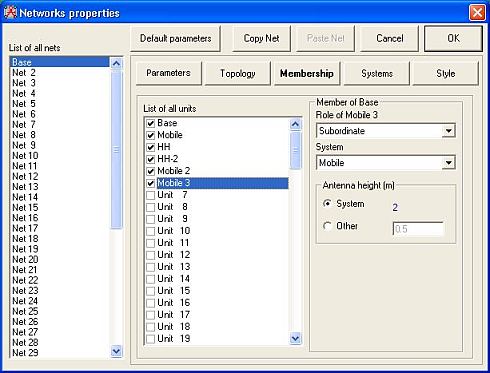490x373 pixels.
Task: Click the nets list scroll up arrow
Action: point(116,63)
